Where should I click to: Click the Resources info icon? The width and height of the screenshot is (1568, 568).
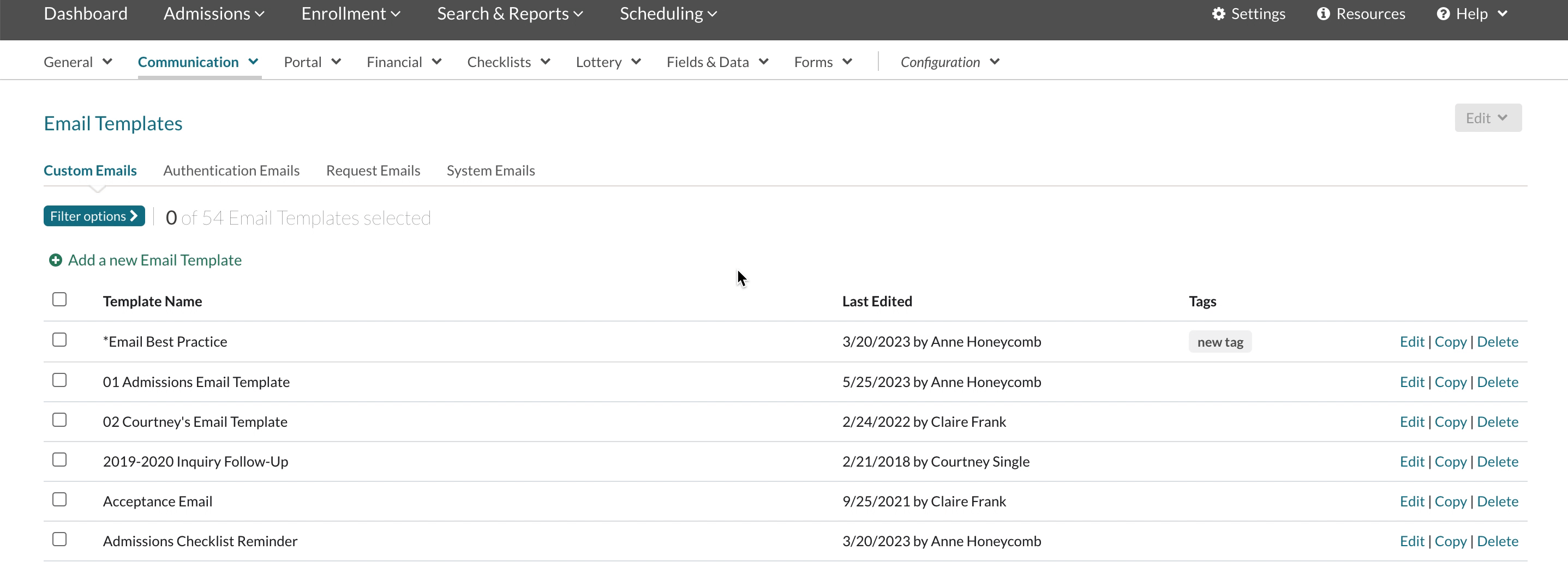coord(1322,14)
